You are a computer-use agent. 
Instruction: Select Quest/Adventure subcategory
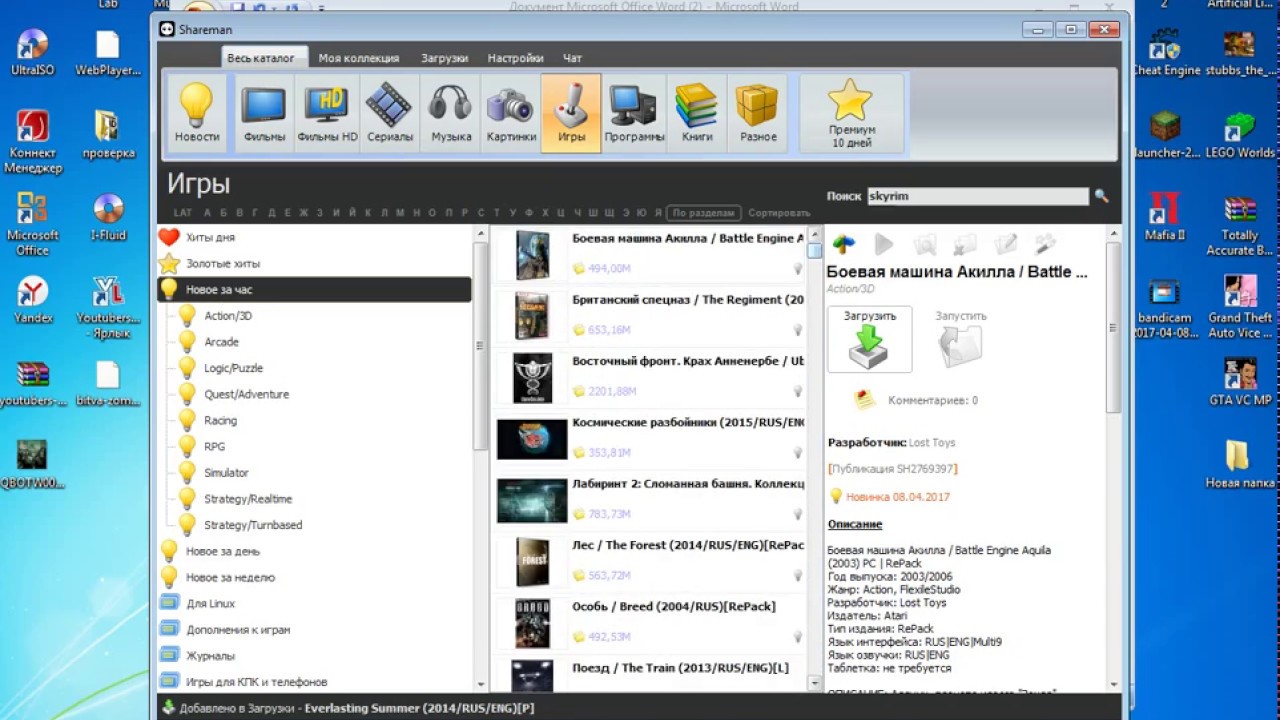pos(246,394)
